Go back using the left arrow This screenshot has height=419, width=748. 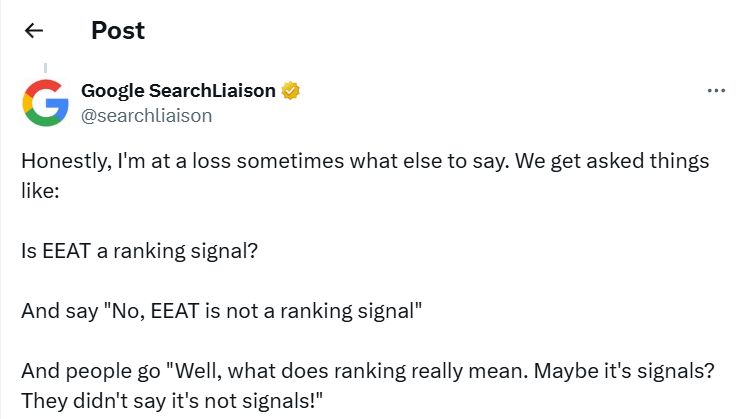click(x=34, y=30)
